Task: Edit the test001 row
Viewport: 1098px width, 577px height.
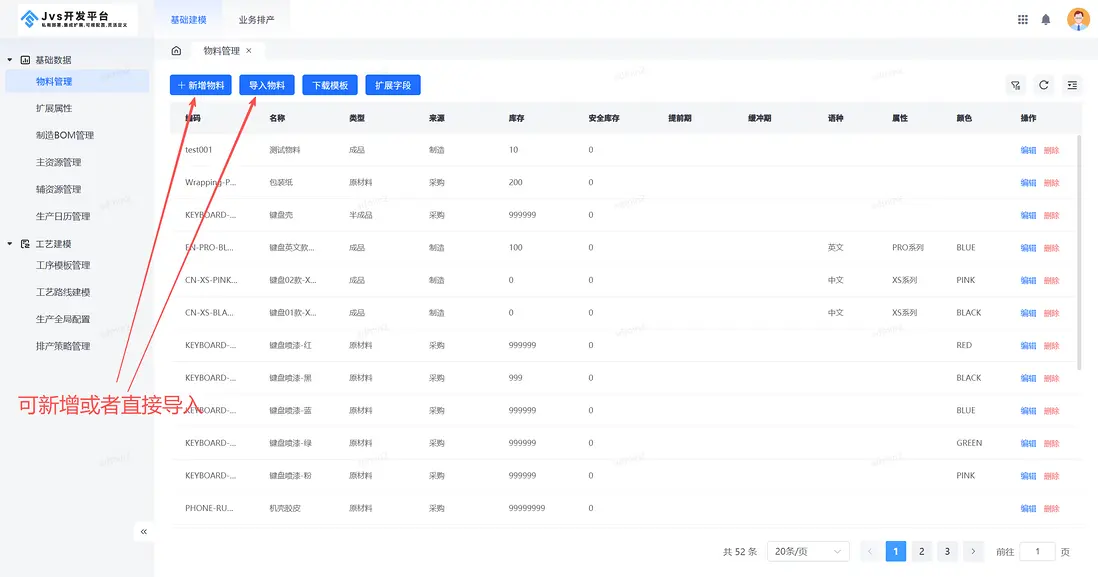Action: [1028, 150]
